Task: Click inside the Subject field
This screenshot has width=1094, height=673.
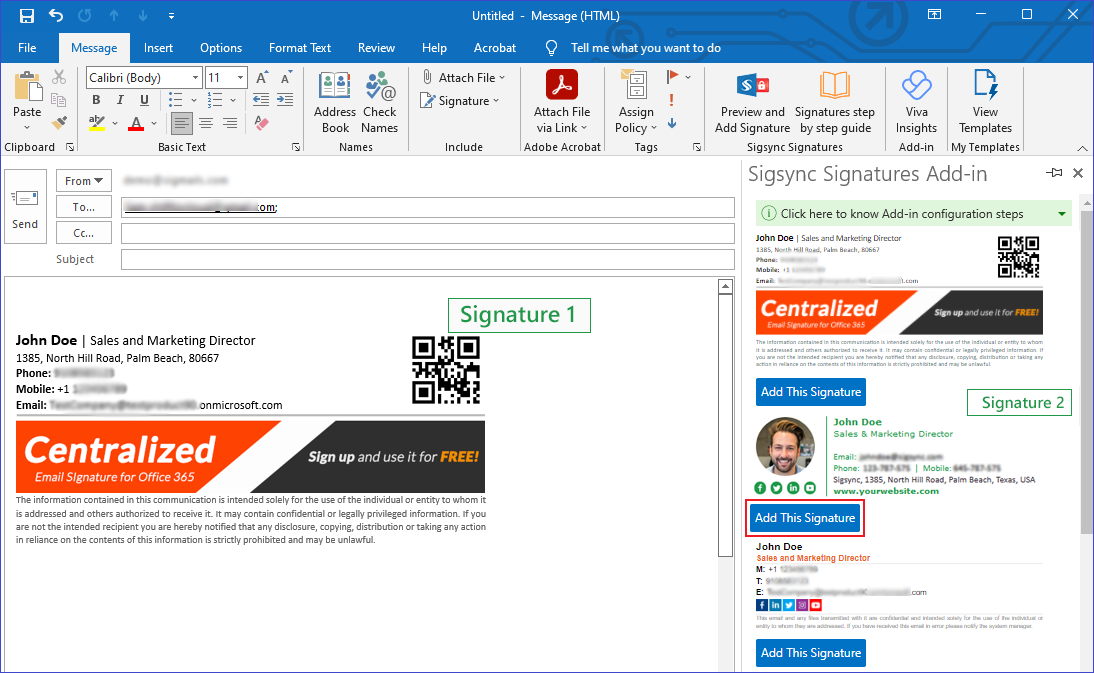Action: pyautogui.click(x=427, y=260)
